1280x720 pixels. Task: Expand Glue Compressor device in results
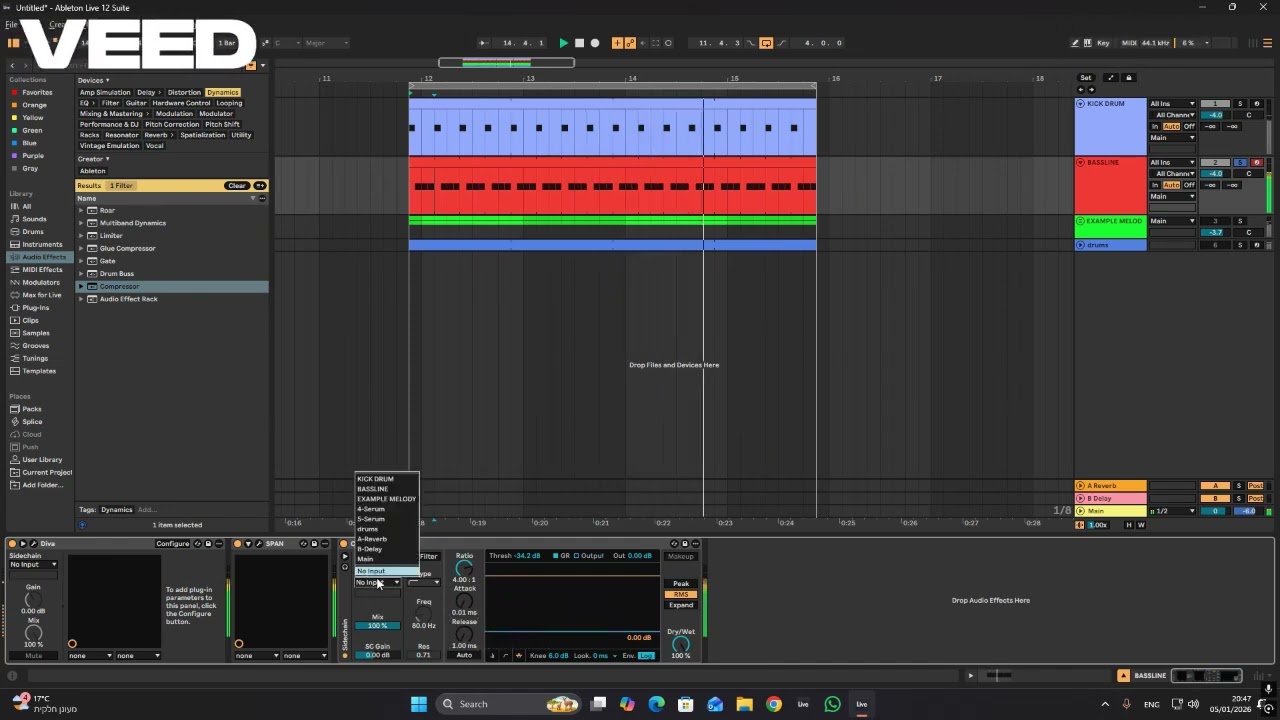point(81,248)
